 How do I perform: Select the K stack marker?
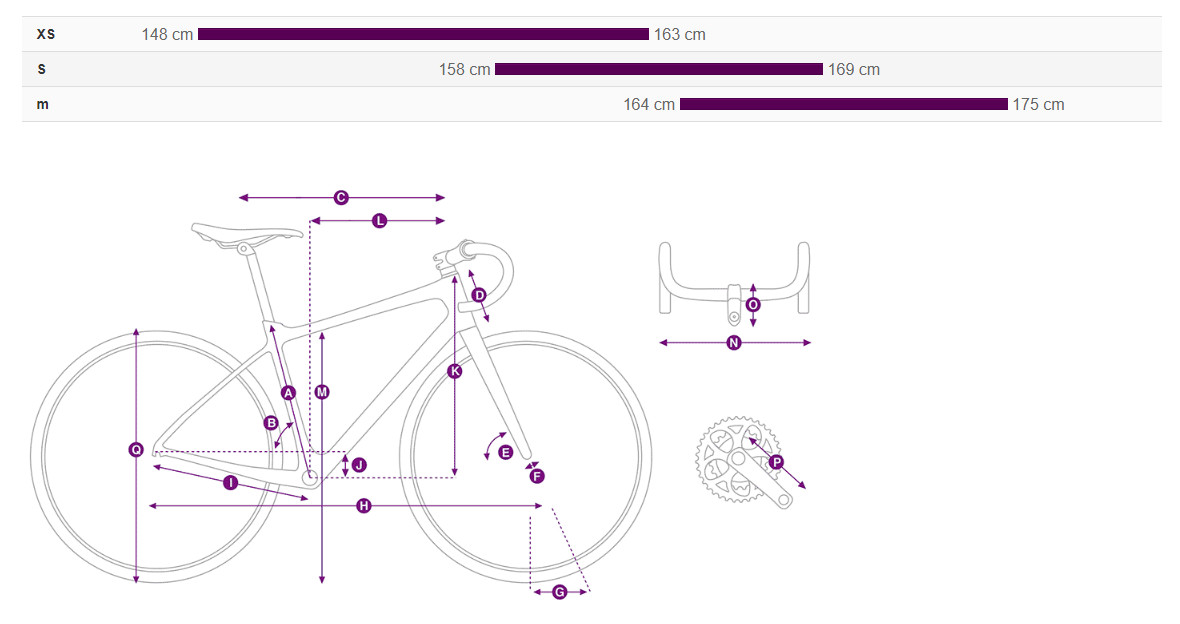(455, 371)
